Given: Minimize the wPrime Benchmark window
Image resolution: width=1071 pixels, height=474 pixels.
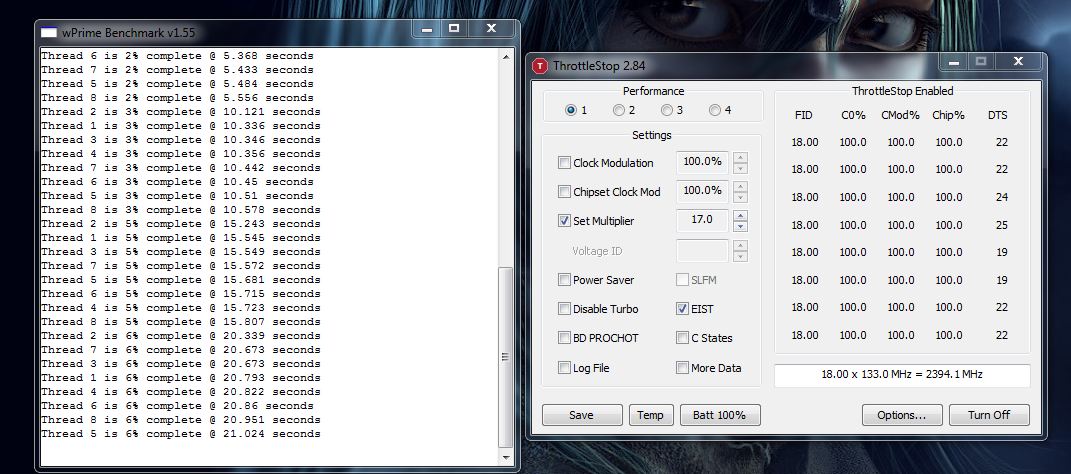Looking at the screenshot, I should 427,29.
